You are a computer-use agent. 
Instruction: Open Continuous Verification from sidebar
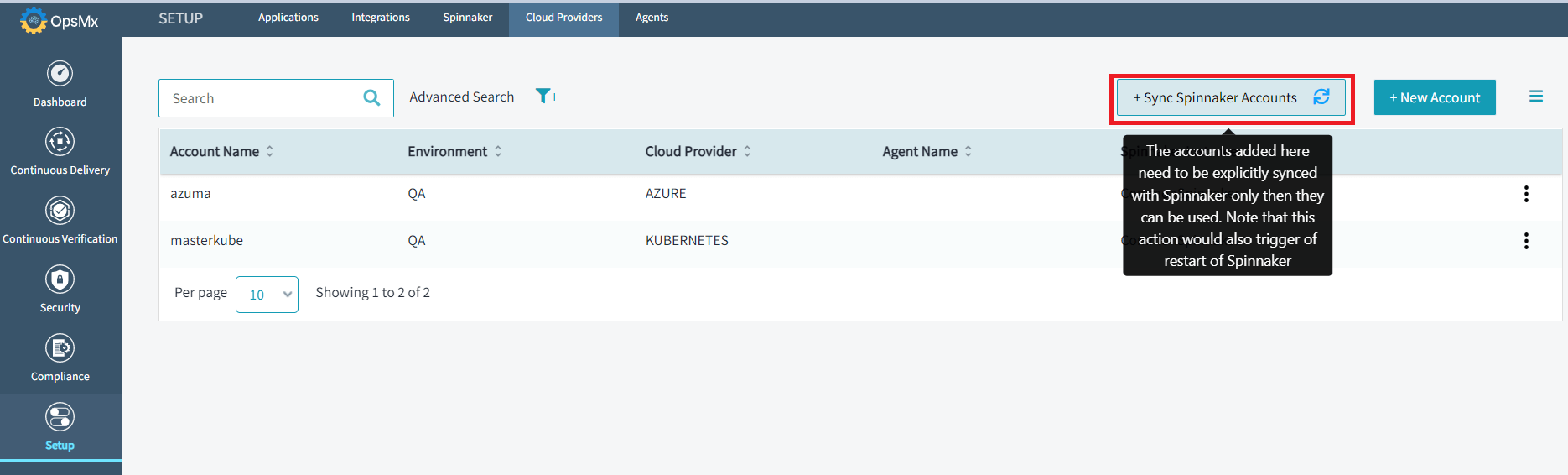tap(60, 221)
